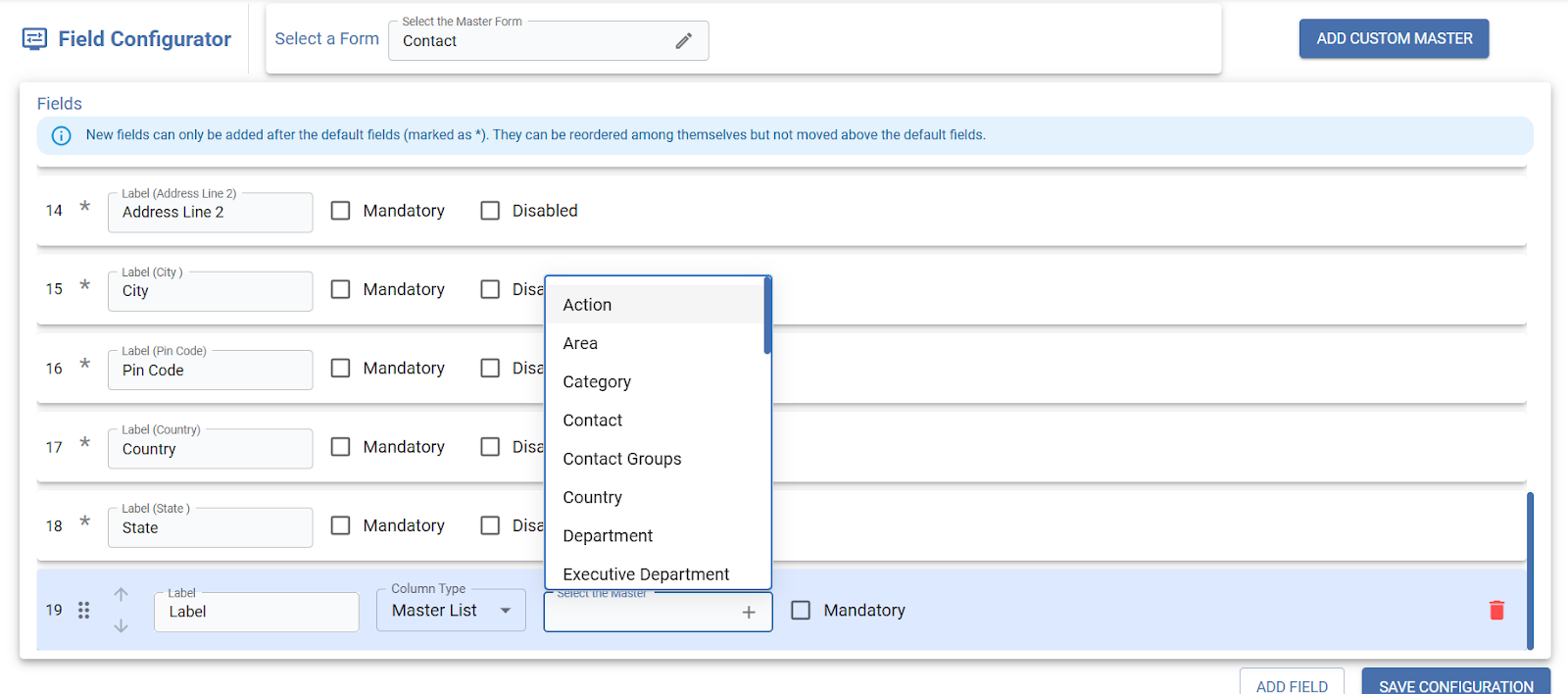Screen dimensions: 1568x694
Task: Click the plus icon in Select Master field
Action: (x=748, y=613)
